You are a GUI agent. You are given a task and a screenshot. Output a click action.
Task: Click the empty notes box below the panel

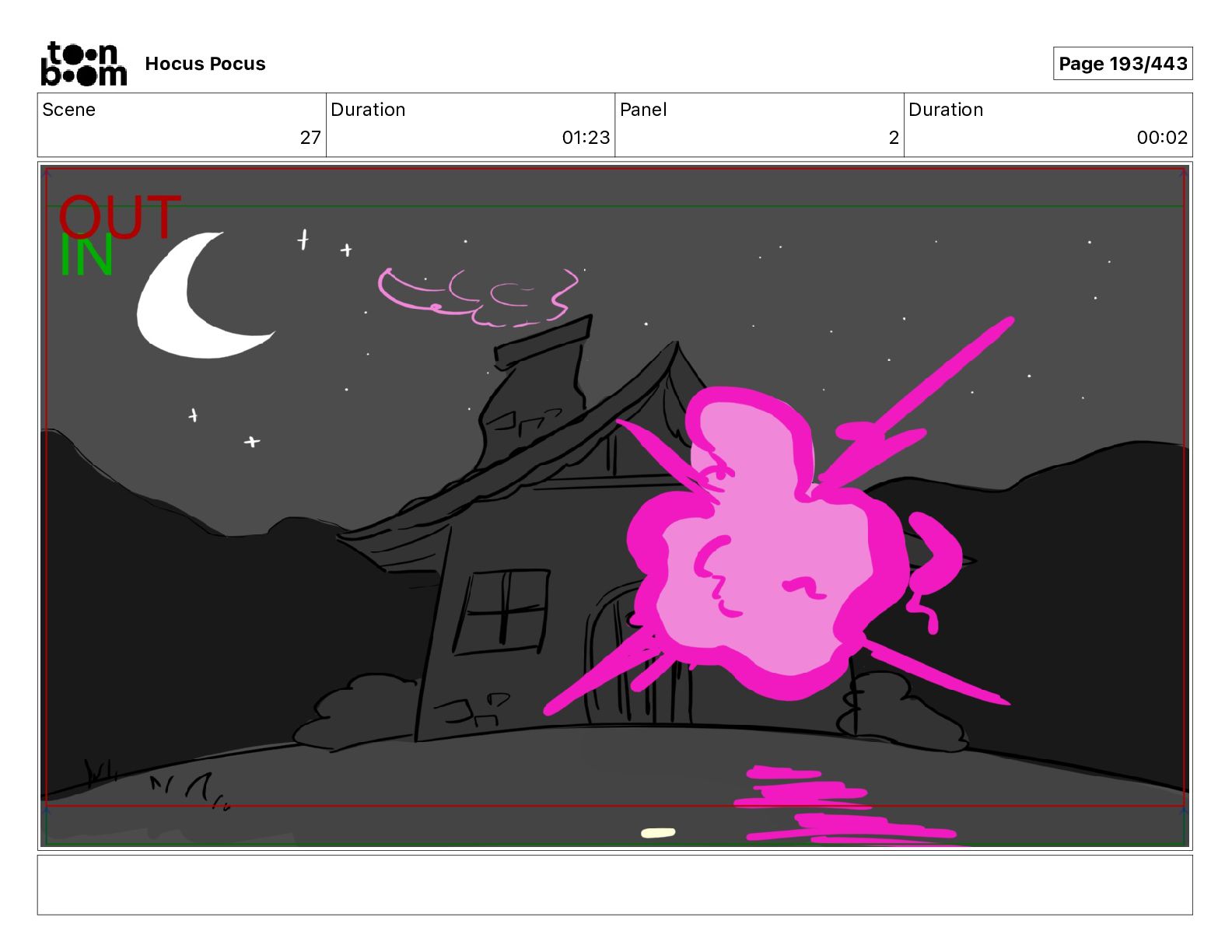[614, 885]
